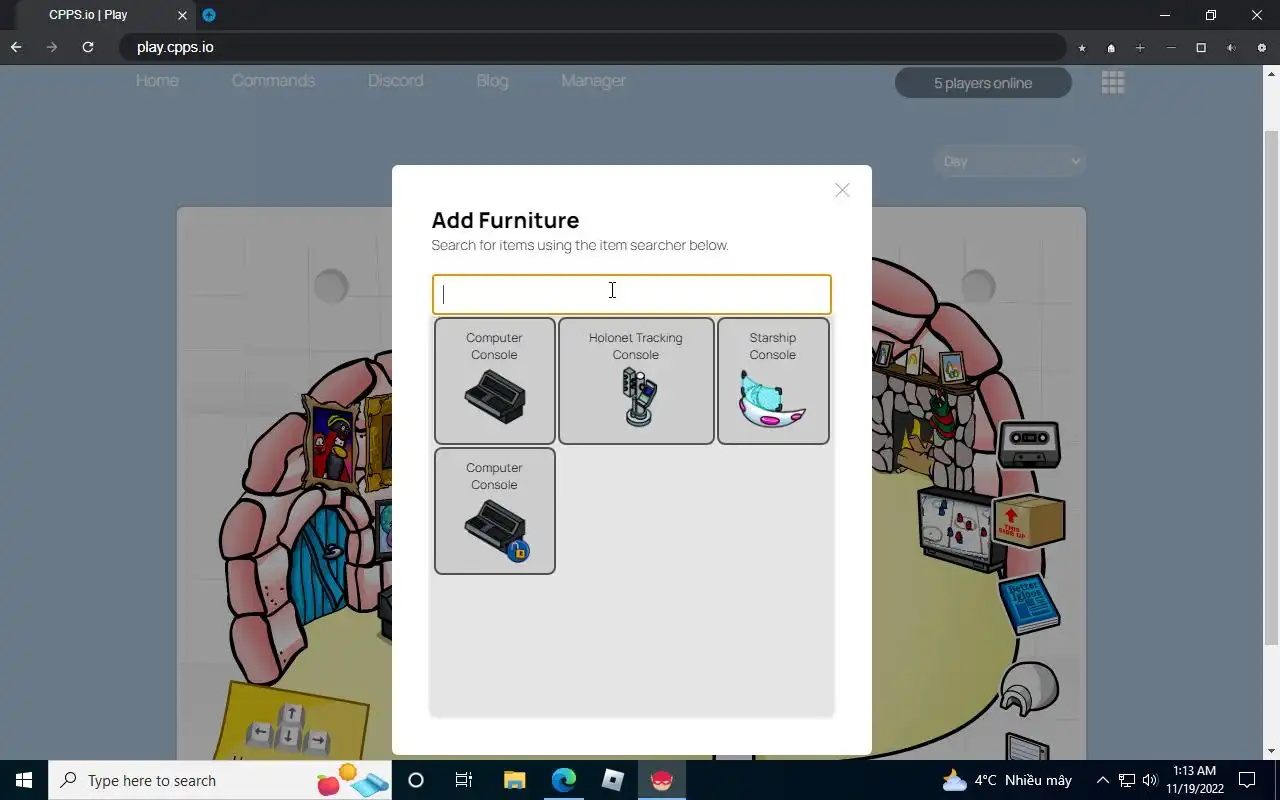Click the browser sound icon

[1231, 48]
